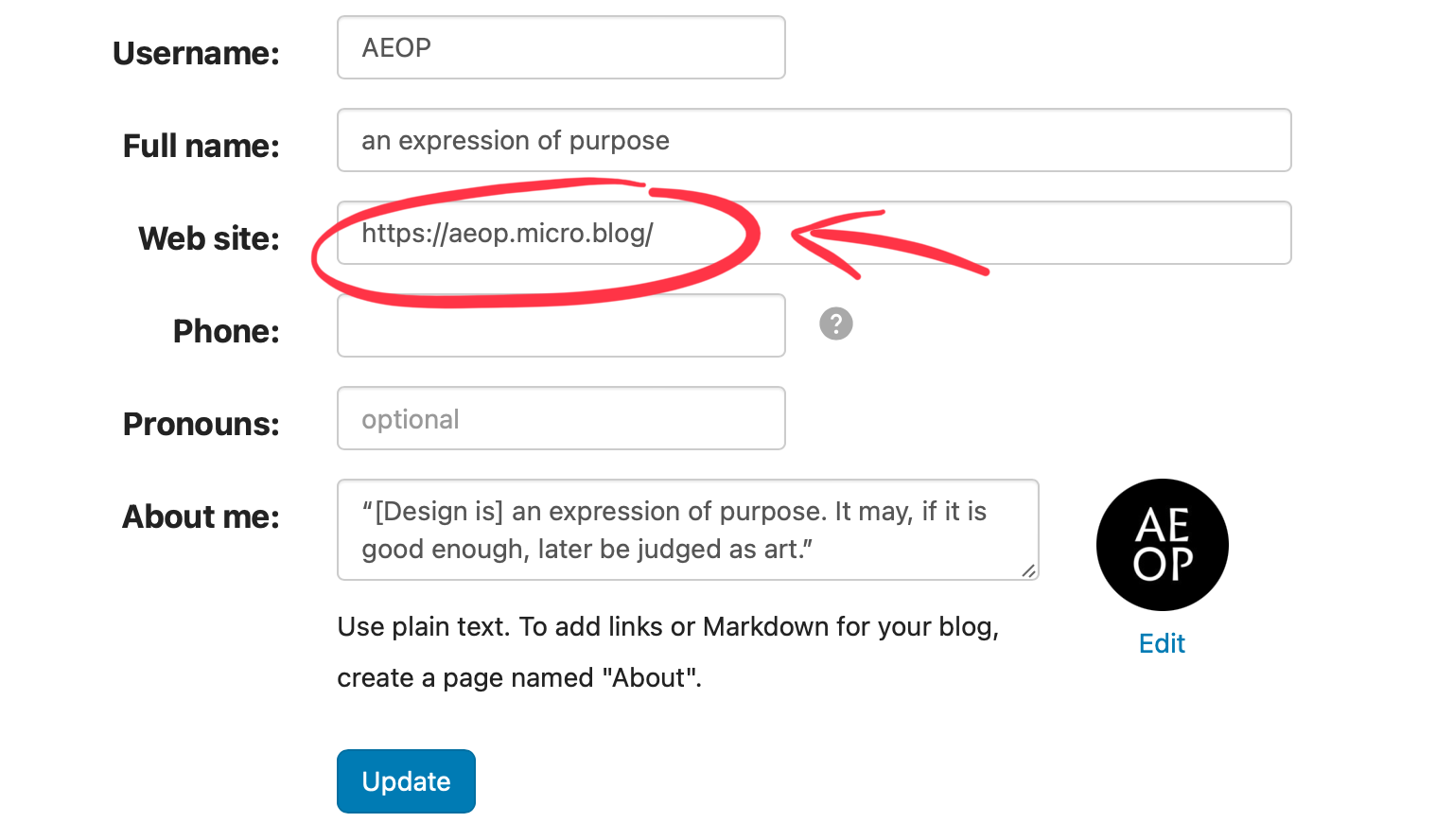1436x840 pixels.
Task: Click the Phone label text
Action: click(x=226, y=331)
